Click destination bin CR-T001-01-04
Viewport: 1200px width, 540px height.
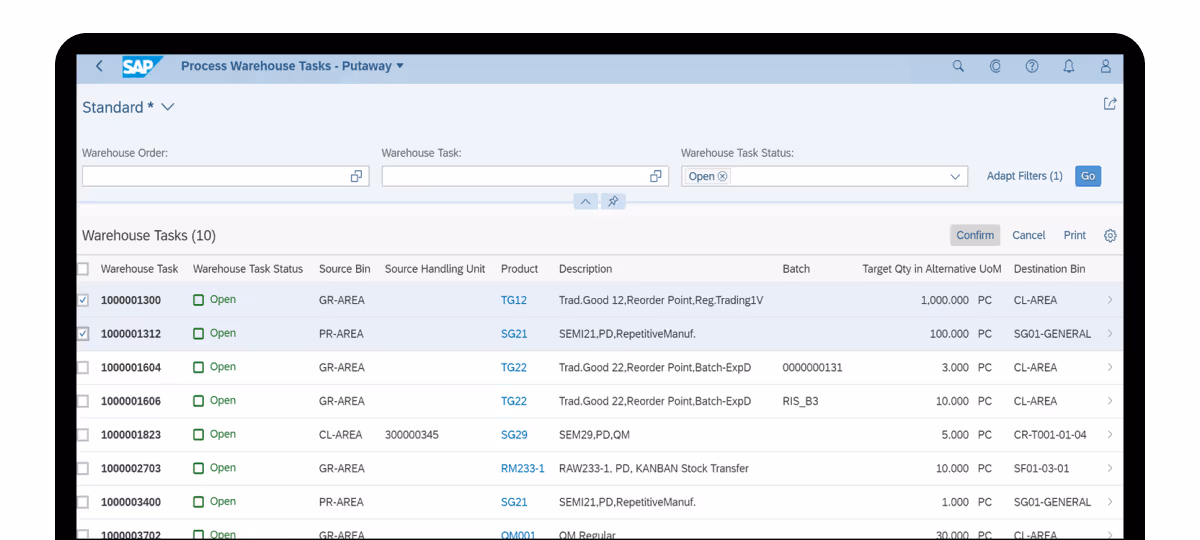coord(1050,435)
